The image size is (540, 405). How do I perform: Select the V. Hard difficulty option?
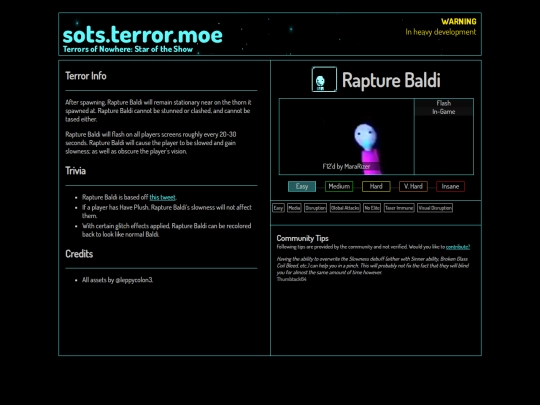tap(413, 186)
